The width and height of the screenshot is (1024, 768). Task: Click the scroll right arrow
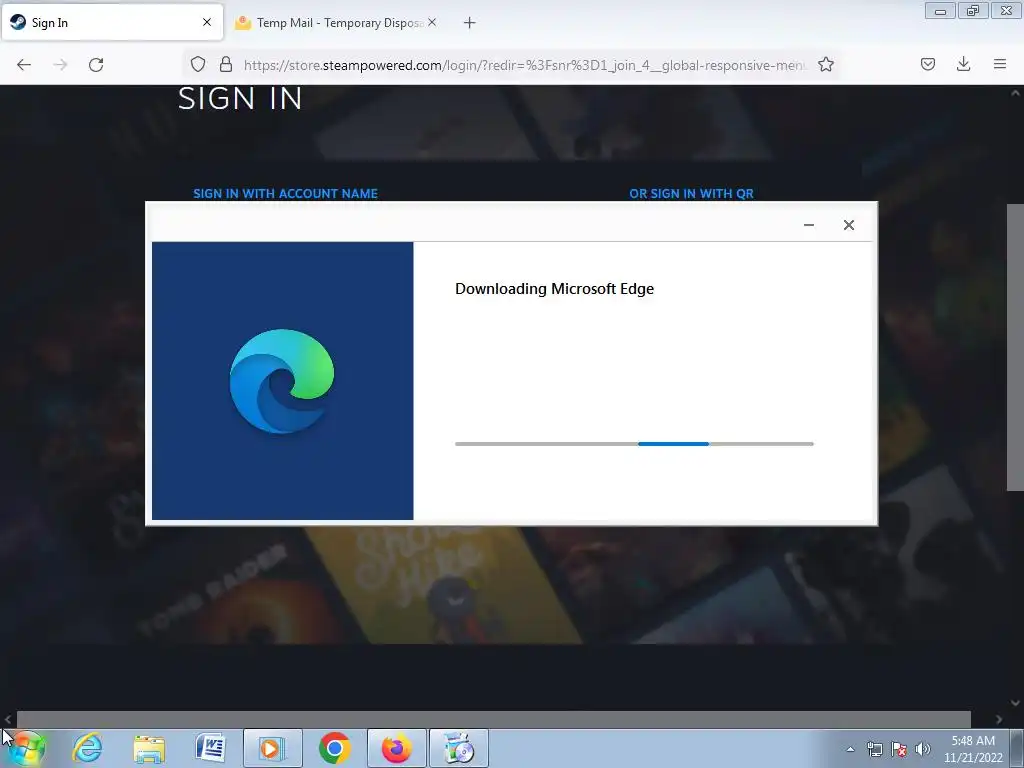pyautogui.click(x=999, y=719)
